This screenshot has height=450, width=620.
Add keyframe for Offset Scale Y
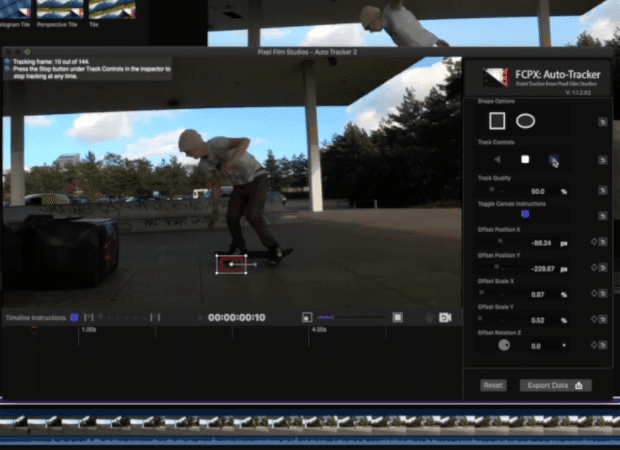tap(594, 319)
